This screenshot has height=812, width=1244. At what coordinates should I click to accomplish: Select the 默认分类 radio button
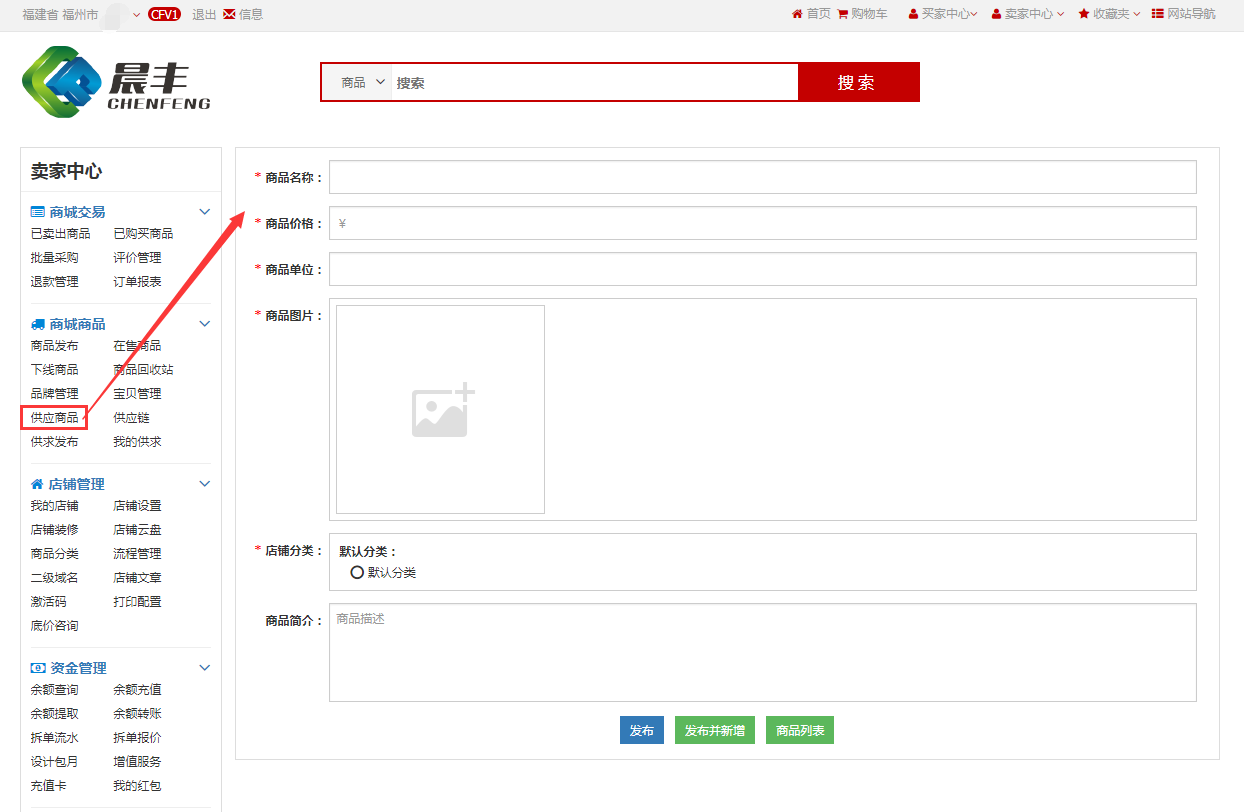[x=357, y=573]
